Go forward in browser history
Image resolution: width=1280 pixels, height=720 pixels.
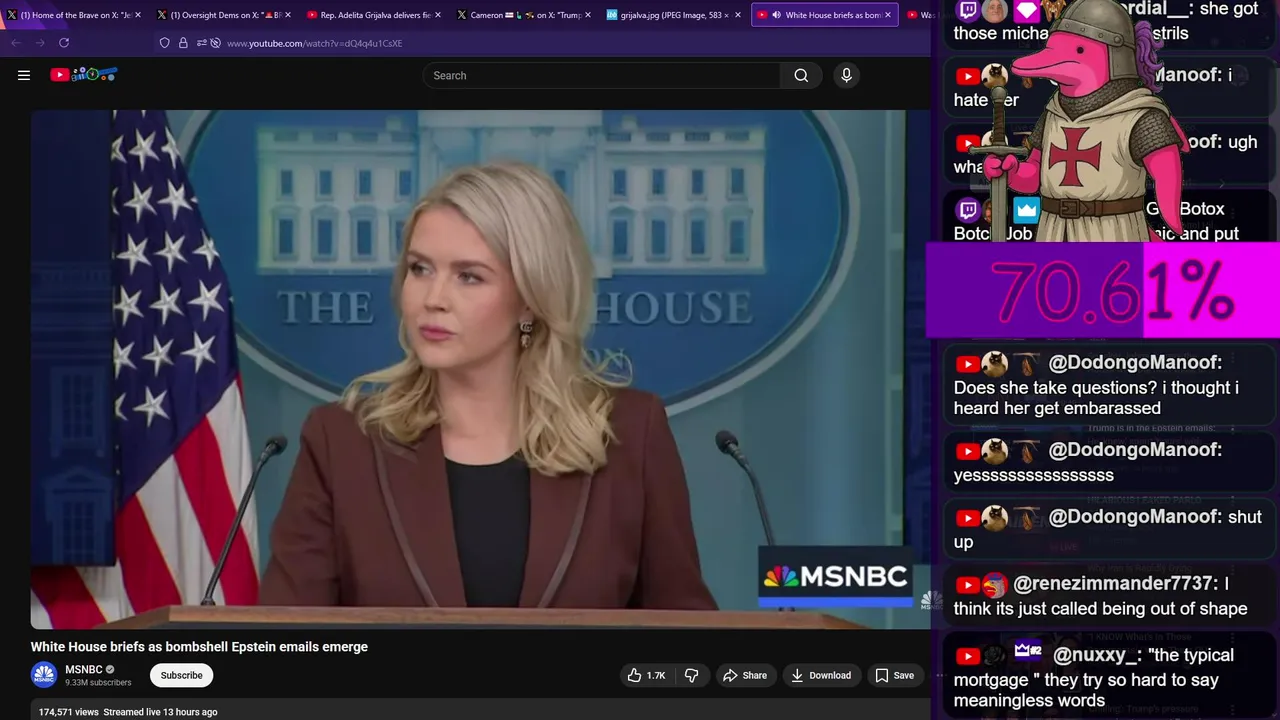pyautogui.click(x=39, y=43)
